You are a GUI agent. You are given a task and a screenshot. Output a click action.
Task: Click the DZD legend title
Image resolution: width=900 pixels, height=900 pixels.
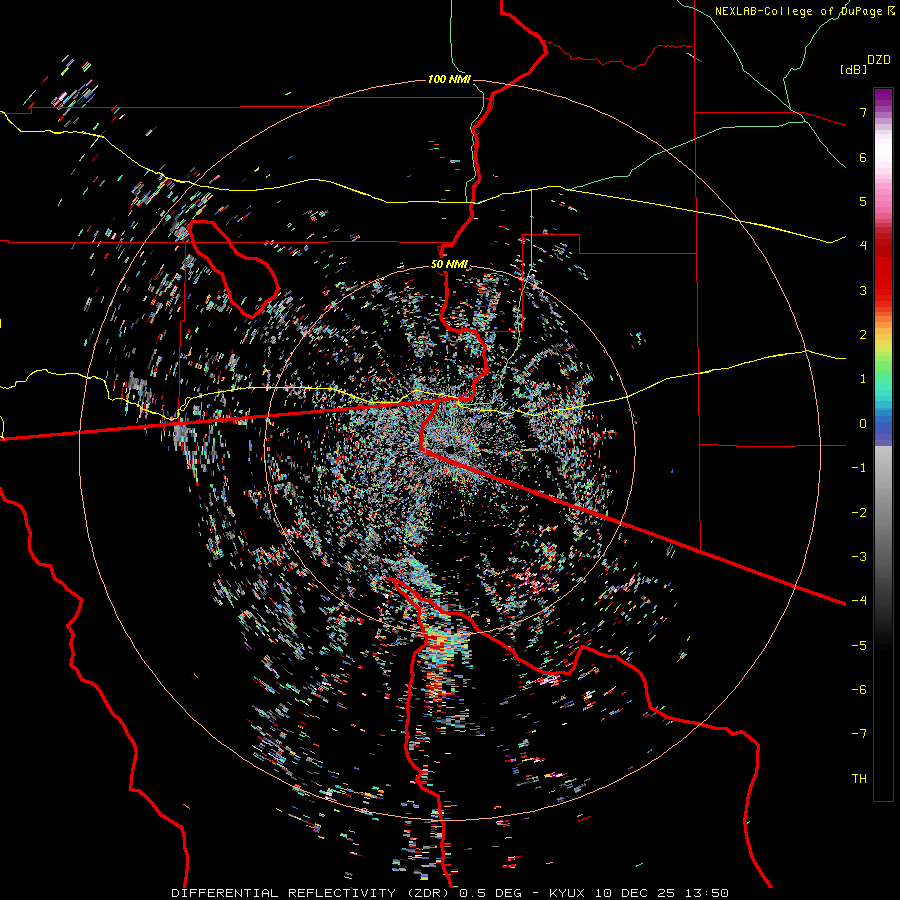click(879, 60)
